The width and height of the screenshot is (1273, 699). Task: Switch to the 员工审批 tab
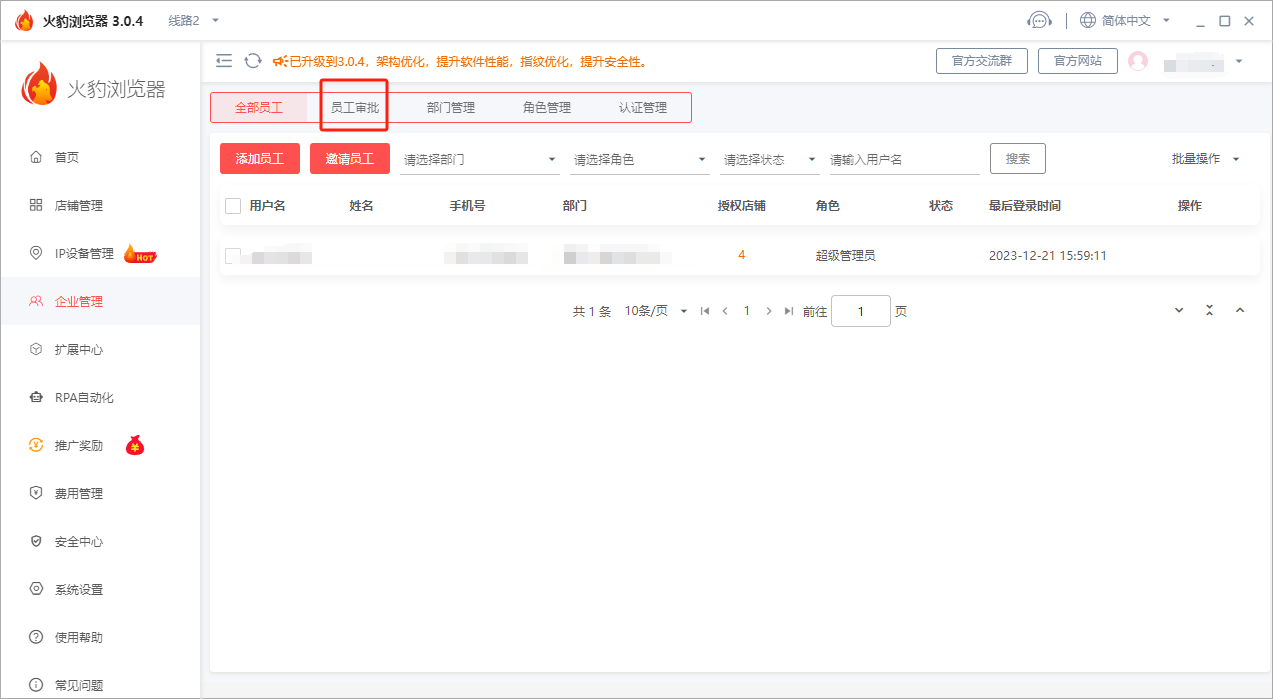click(353, 106)
